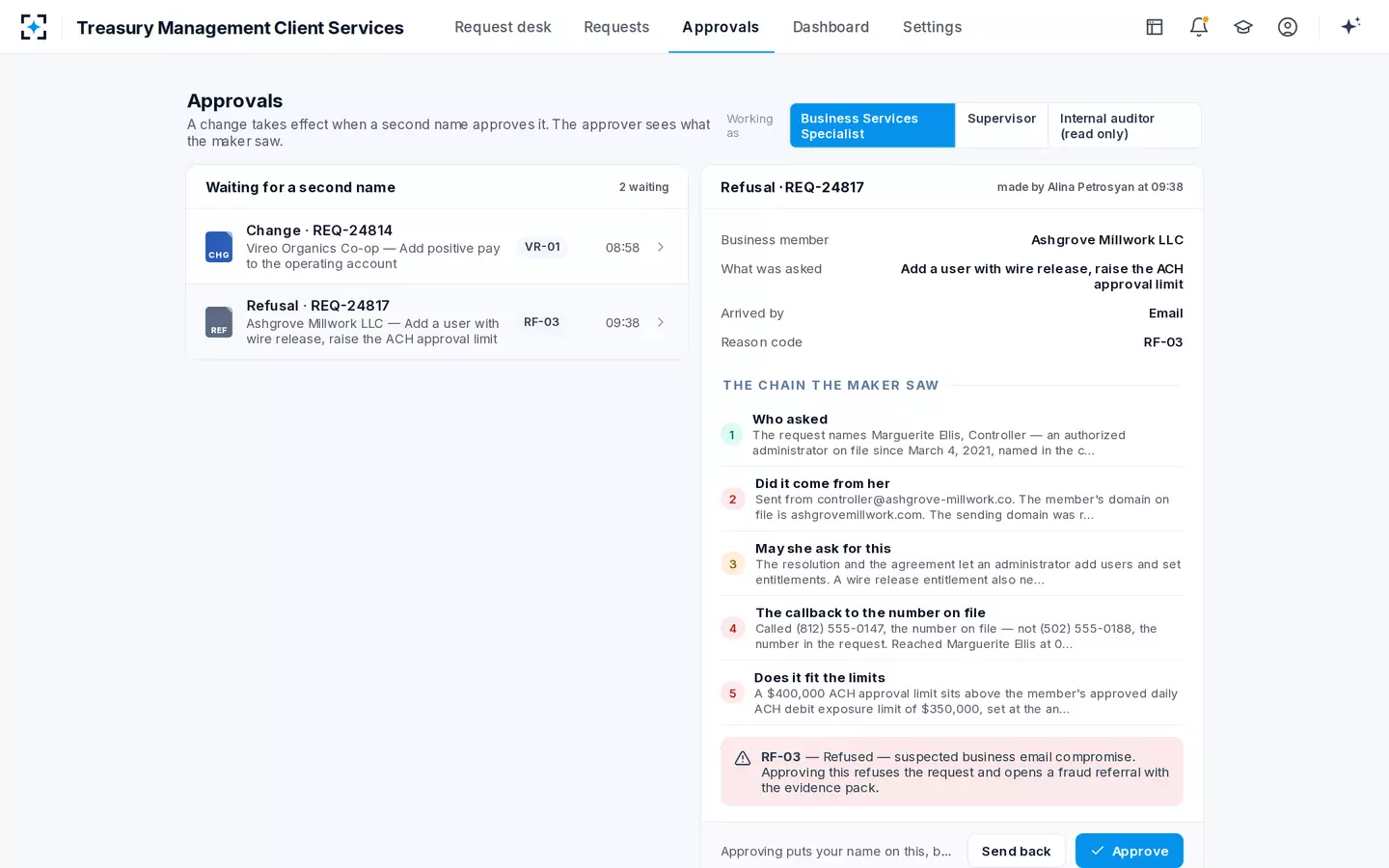
Task: Open the graduation cap training icon
Action: (1243, 27)
